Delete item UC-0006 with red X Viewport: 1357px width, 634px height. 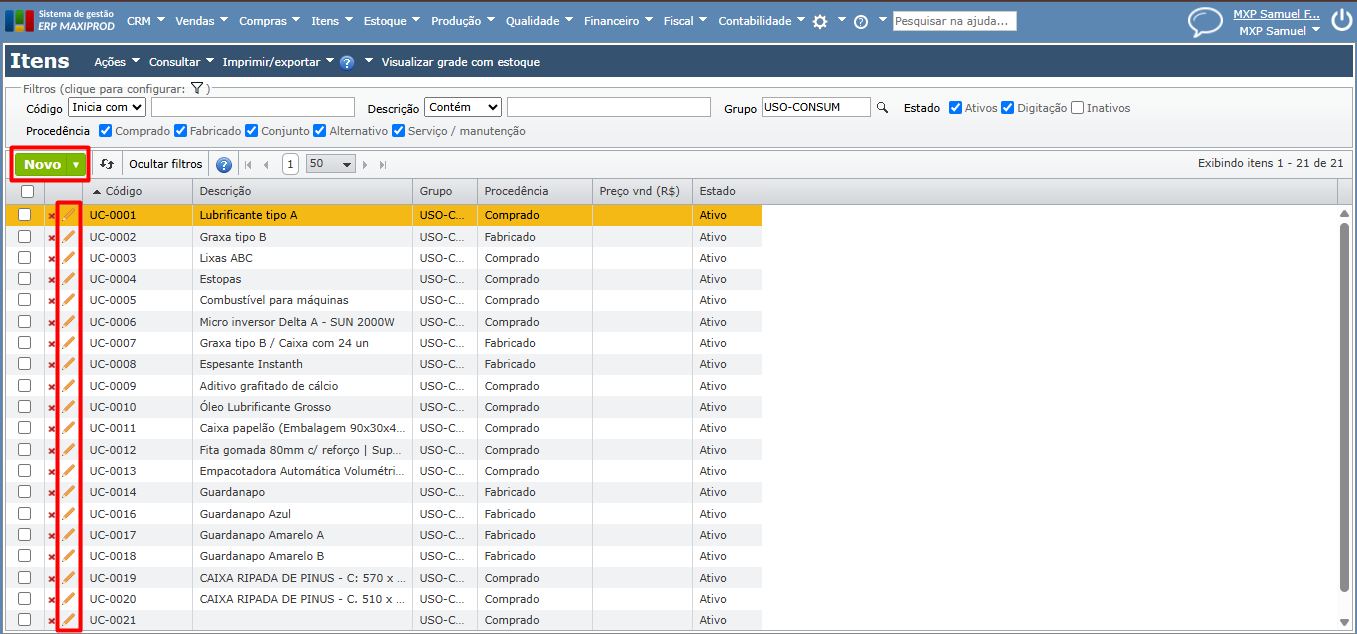(x=52, y=323)
